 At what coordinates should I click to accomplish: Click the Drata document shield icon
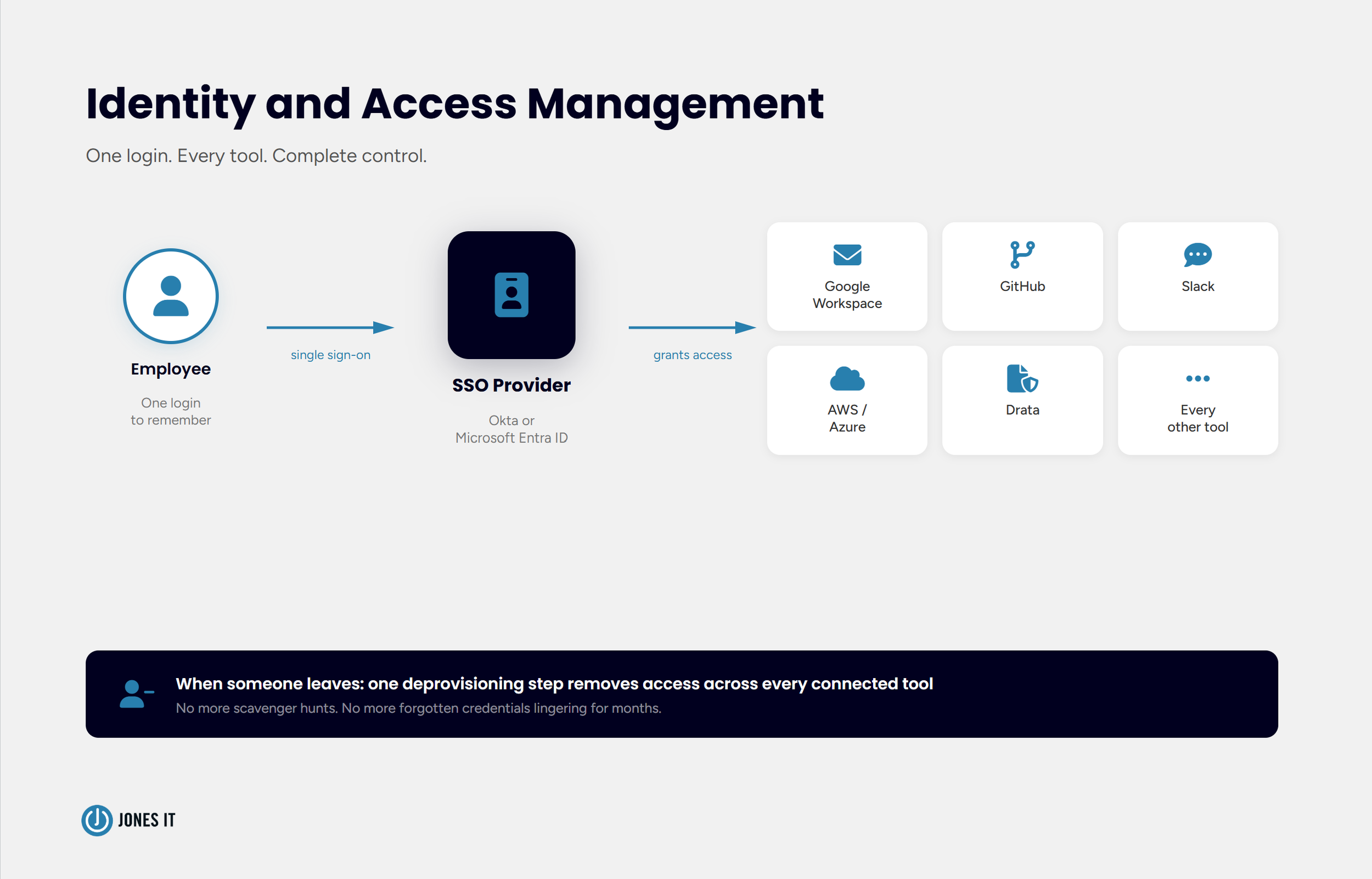click(1022, 378)
